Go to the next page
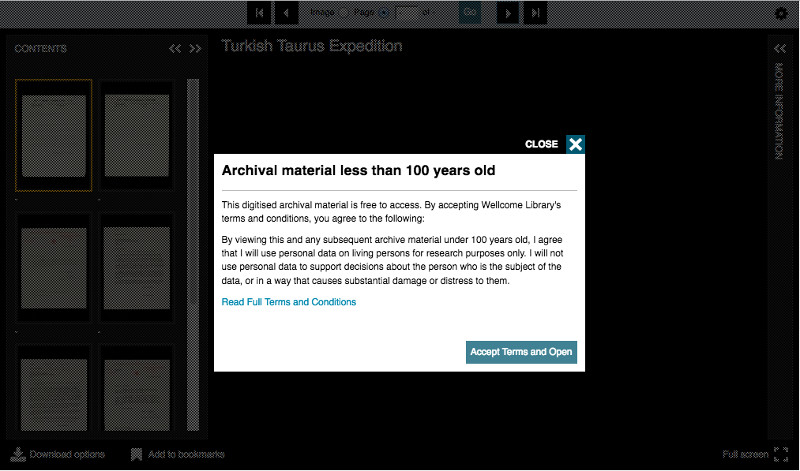The image size is (800, 471). [x=508, y=13]
